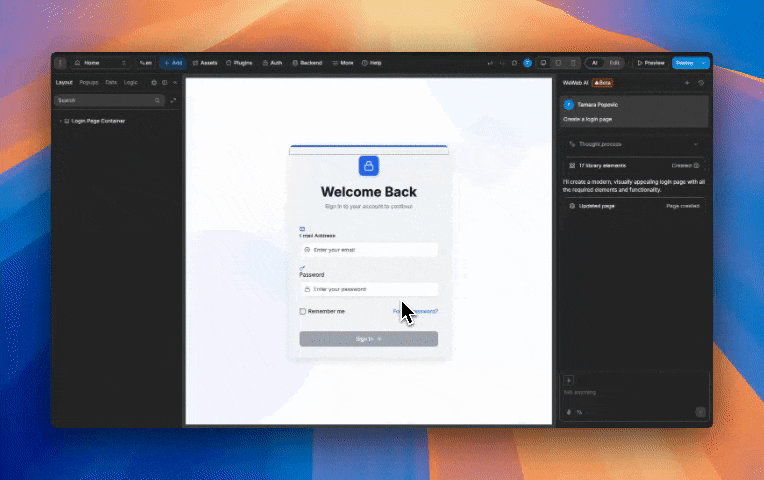
Task: Switch to the Popups tab
Action: tap(89, 82)
